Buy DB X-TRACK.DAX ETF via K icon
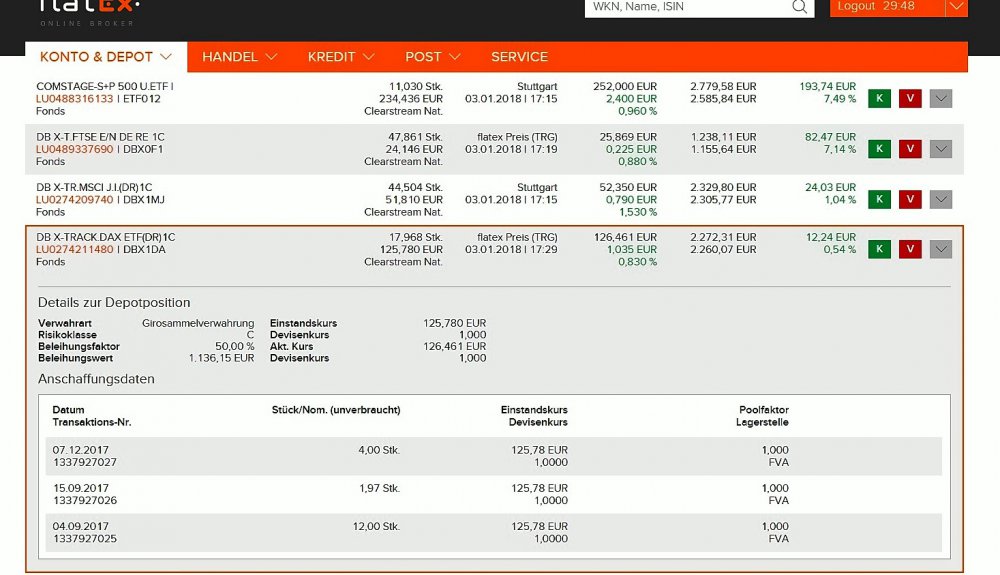 coord(879,249)
